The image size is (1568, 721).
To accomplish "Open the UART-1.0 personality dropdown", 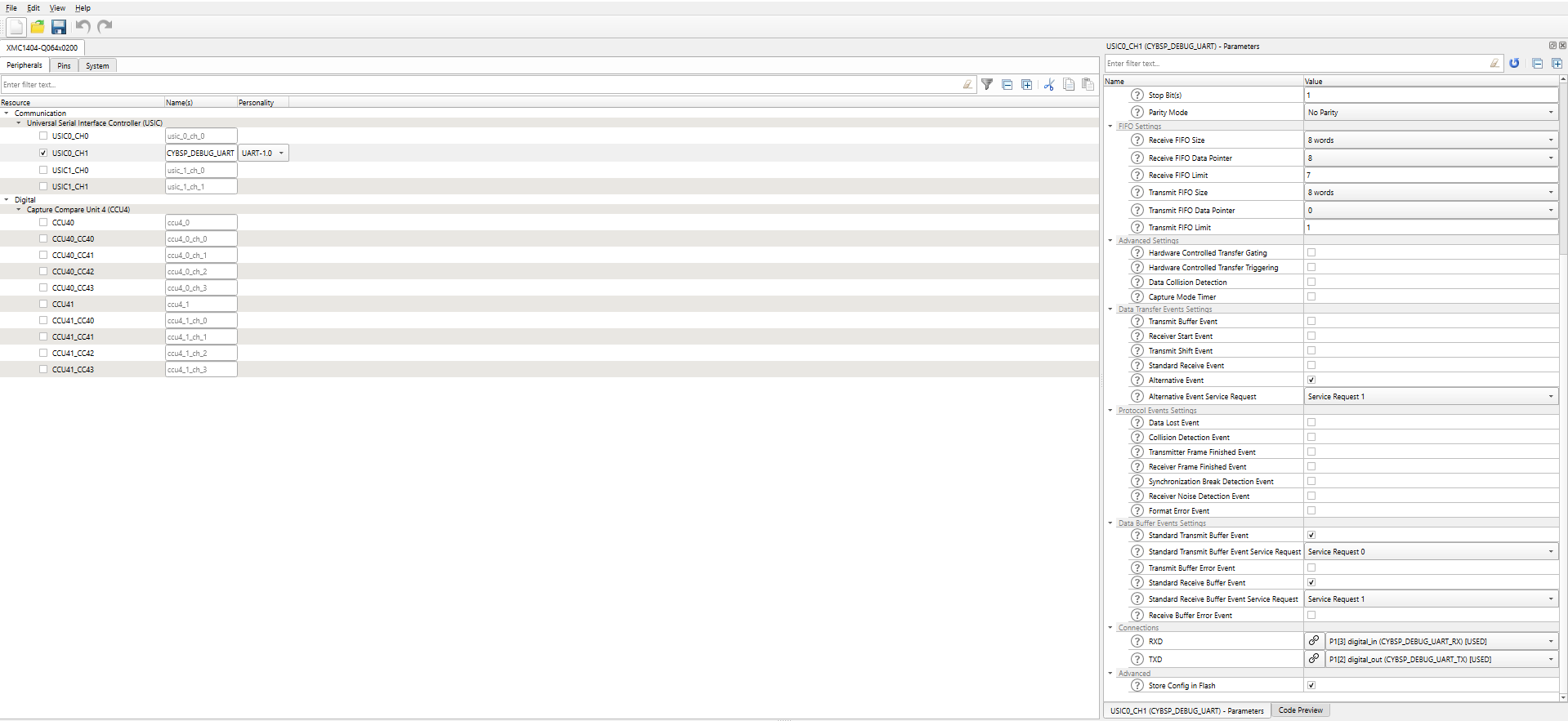I will [264, 153].
